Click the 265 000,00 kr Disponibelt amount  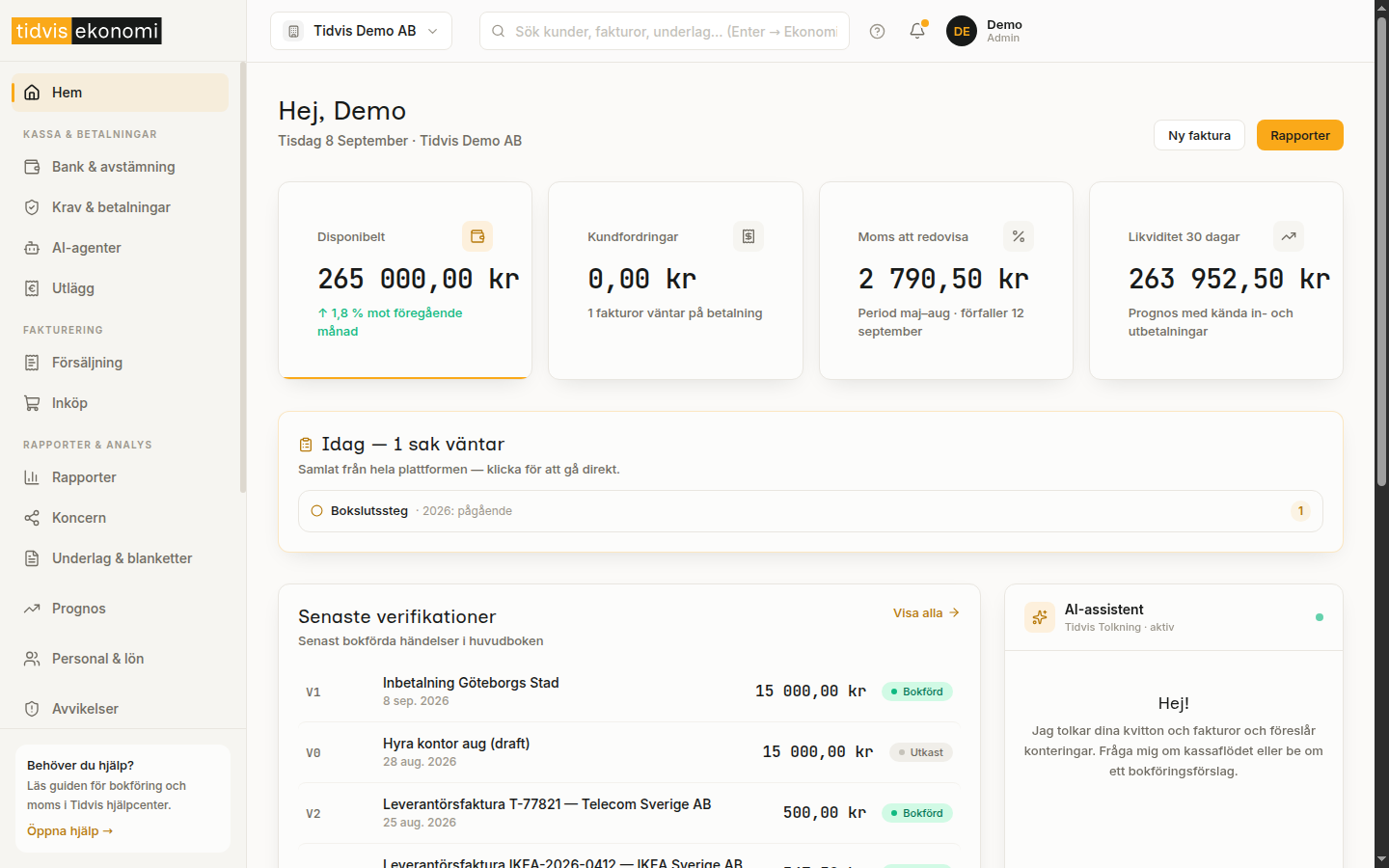pos(419,280)
